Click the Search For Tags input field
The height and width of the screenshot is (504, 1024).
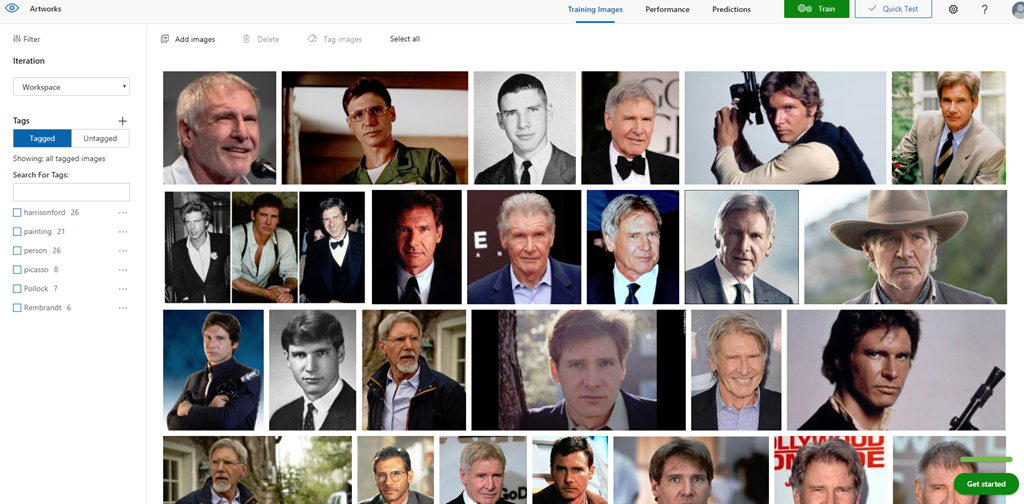71,192
